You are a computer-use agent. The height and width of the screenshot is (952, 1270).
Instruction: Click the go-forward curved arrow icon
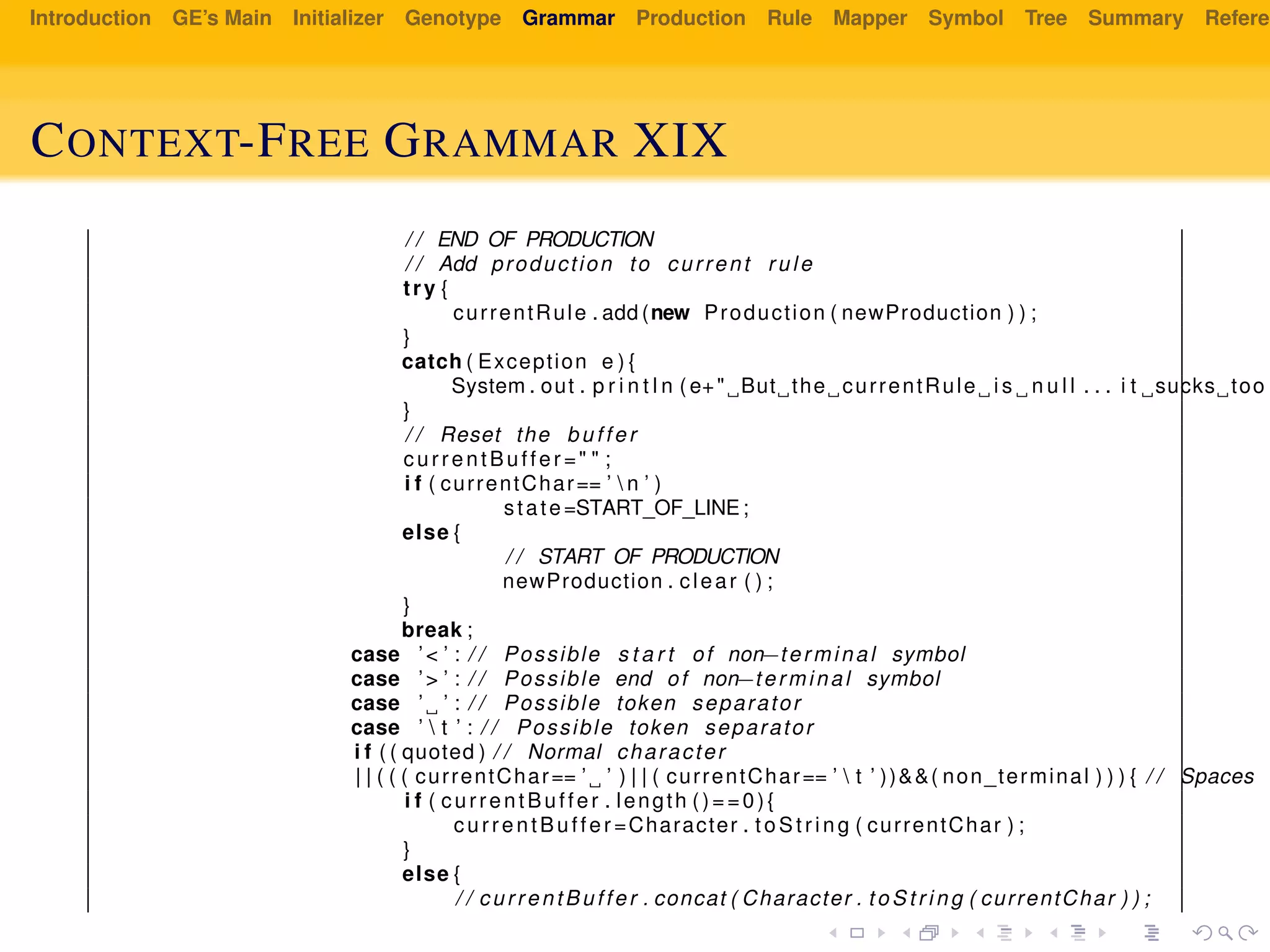point(1248,933)
